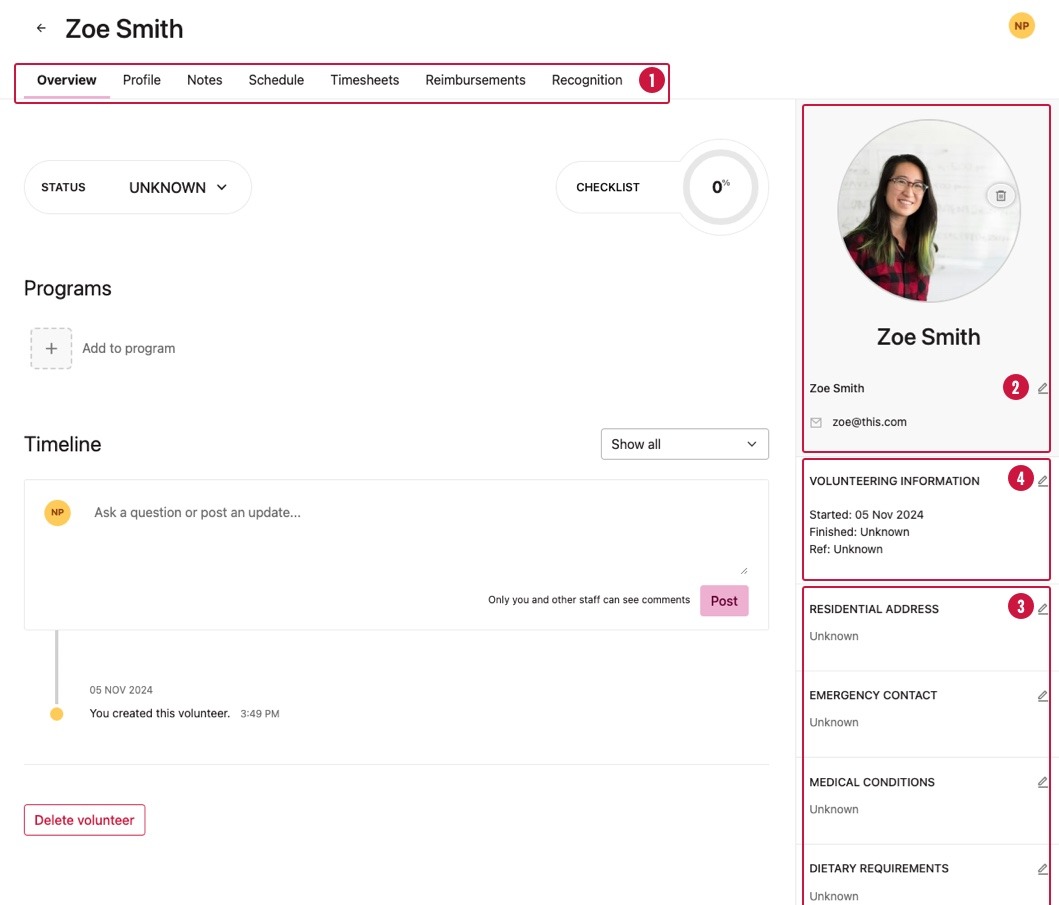Click the checklist 0% progress circle
This screenshot has width=1059, height=905.
(x=720, y=188)
